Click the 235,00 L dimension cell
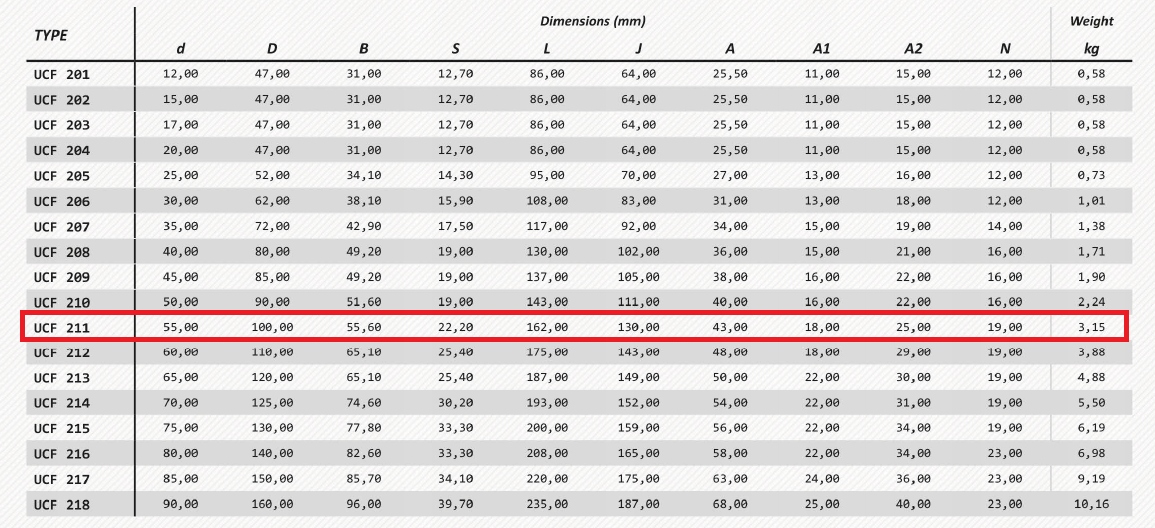1155x528 pixels. pos(546,505)
